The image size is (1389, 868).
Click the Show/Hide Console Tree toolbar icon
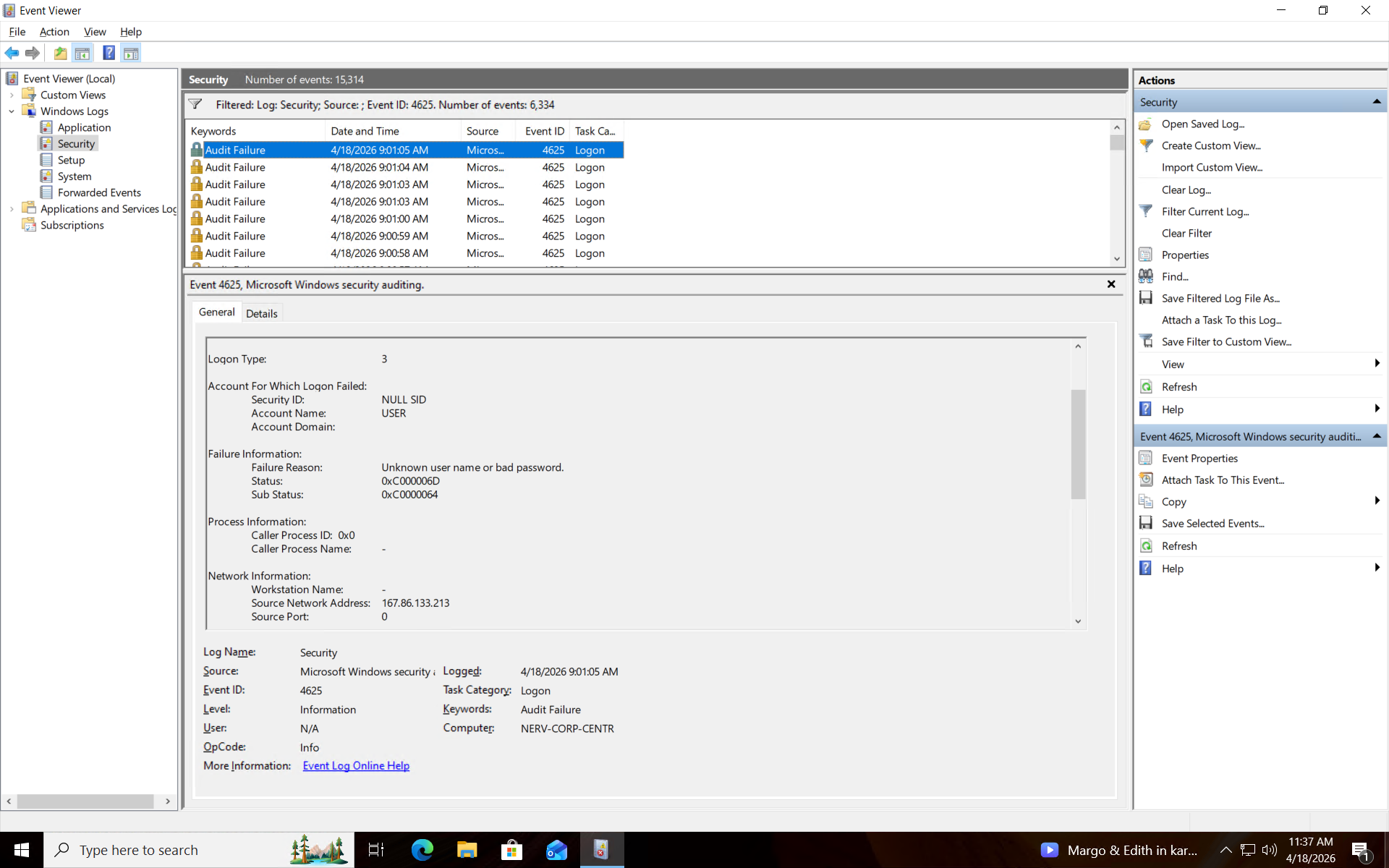coord(82,53)
